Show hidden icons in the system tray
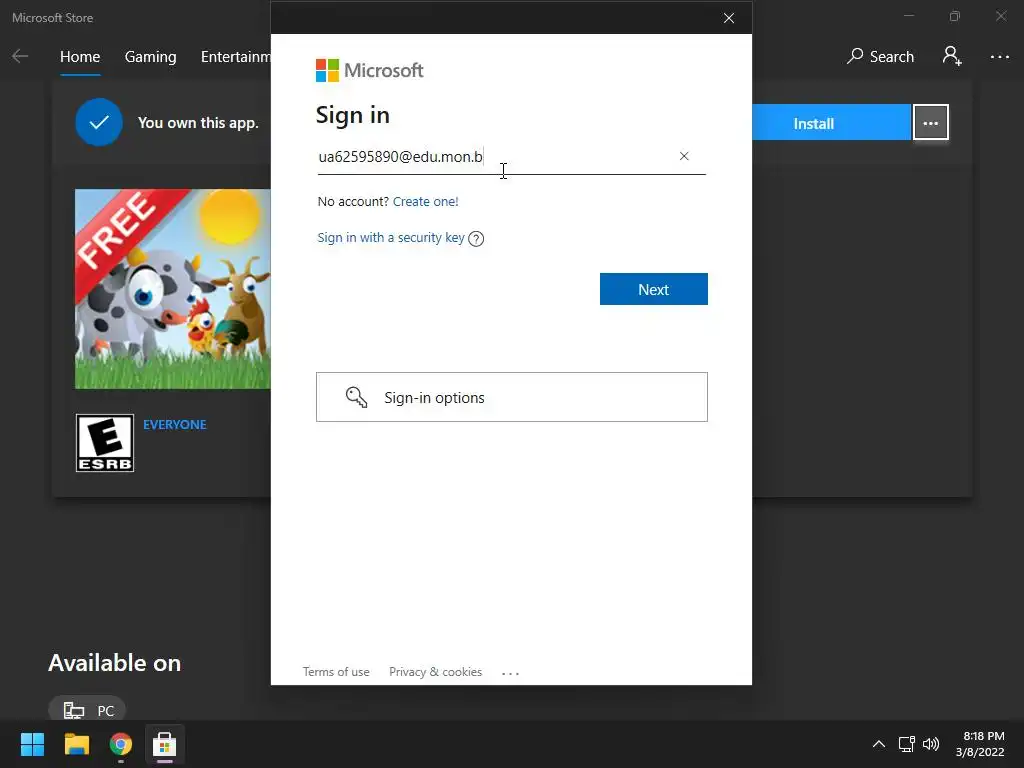 (879, 744)
